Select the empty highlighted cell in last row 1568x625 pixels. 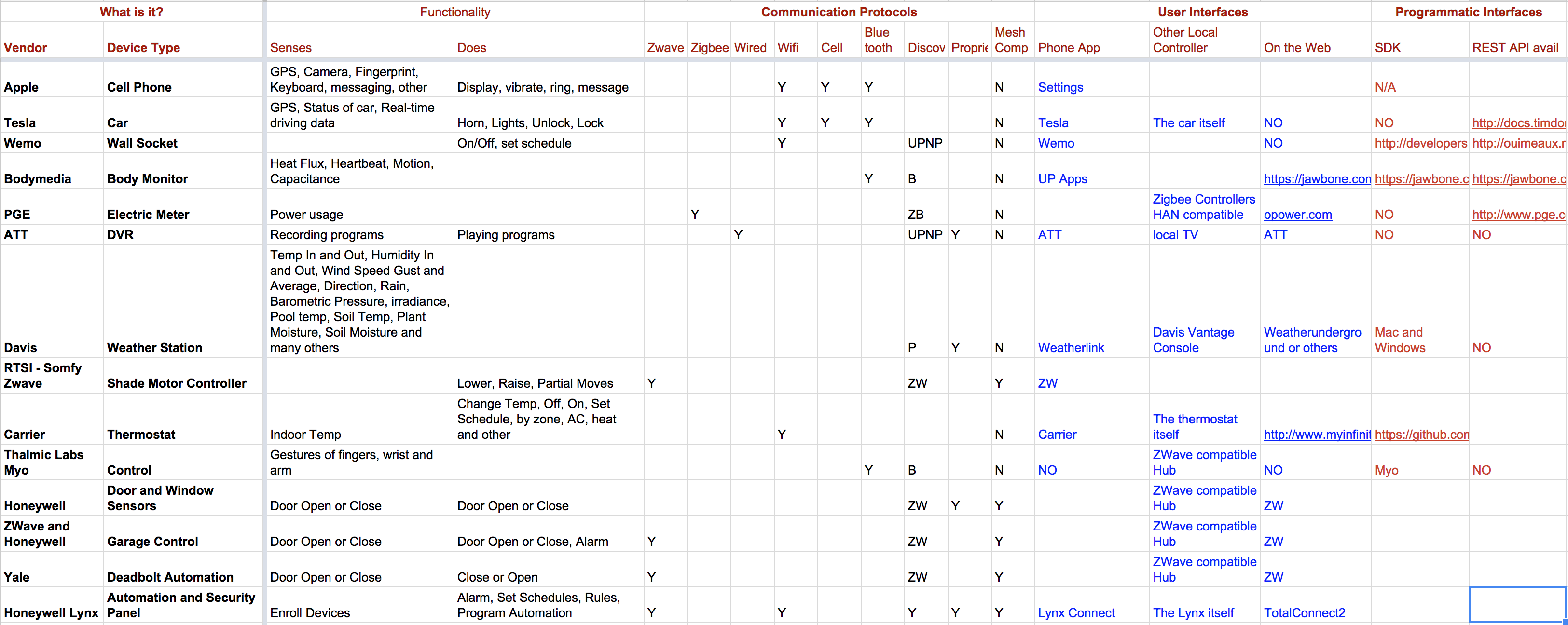pos(1517,605)
